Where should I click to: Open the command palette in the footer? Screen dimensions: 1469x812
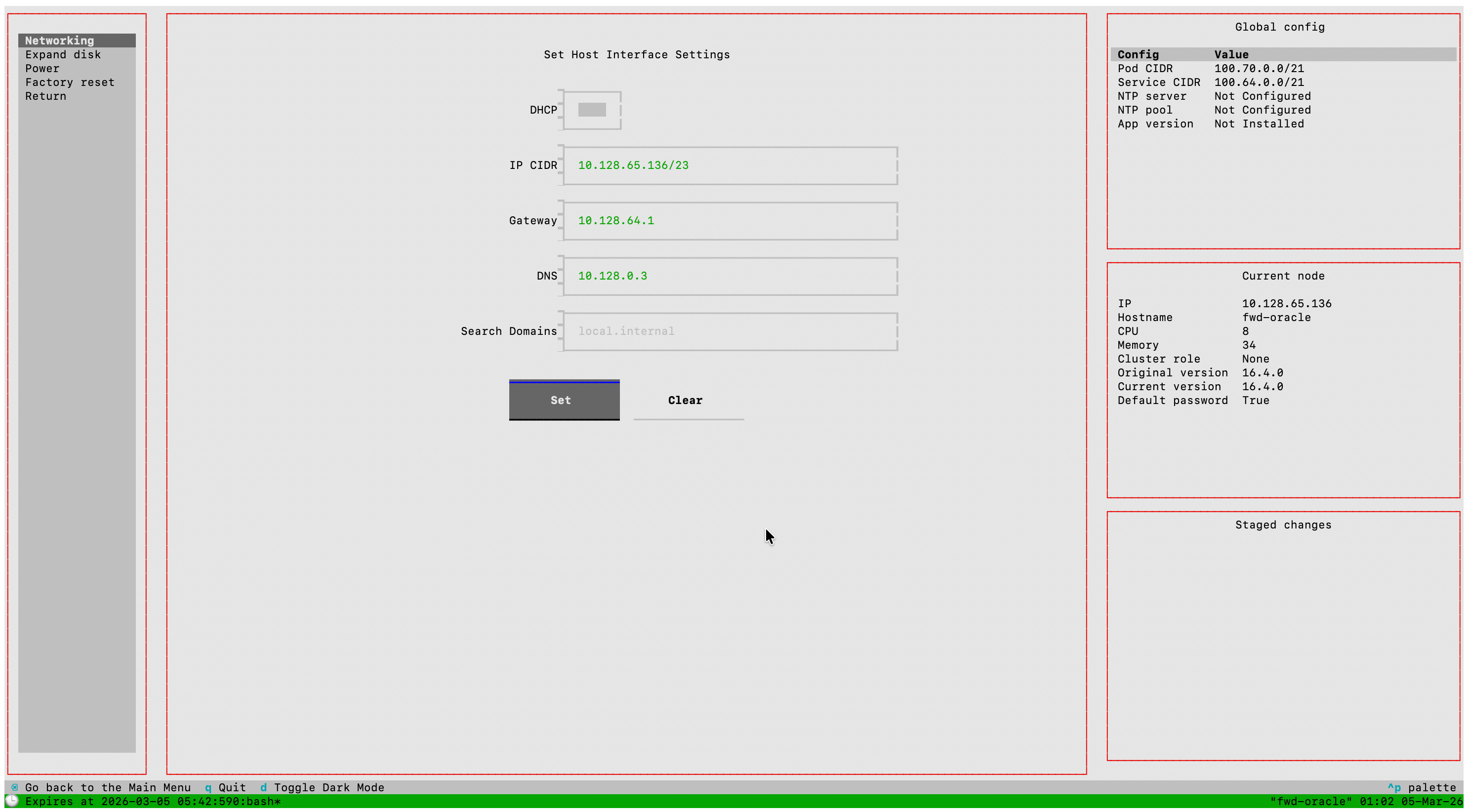point(1422,787)
